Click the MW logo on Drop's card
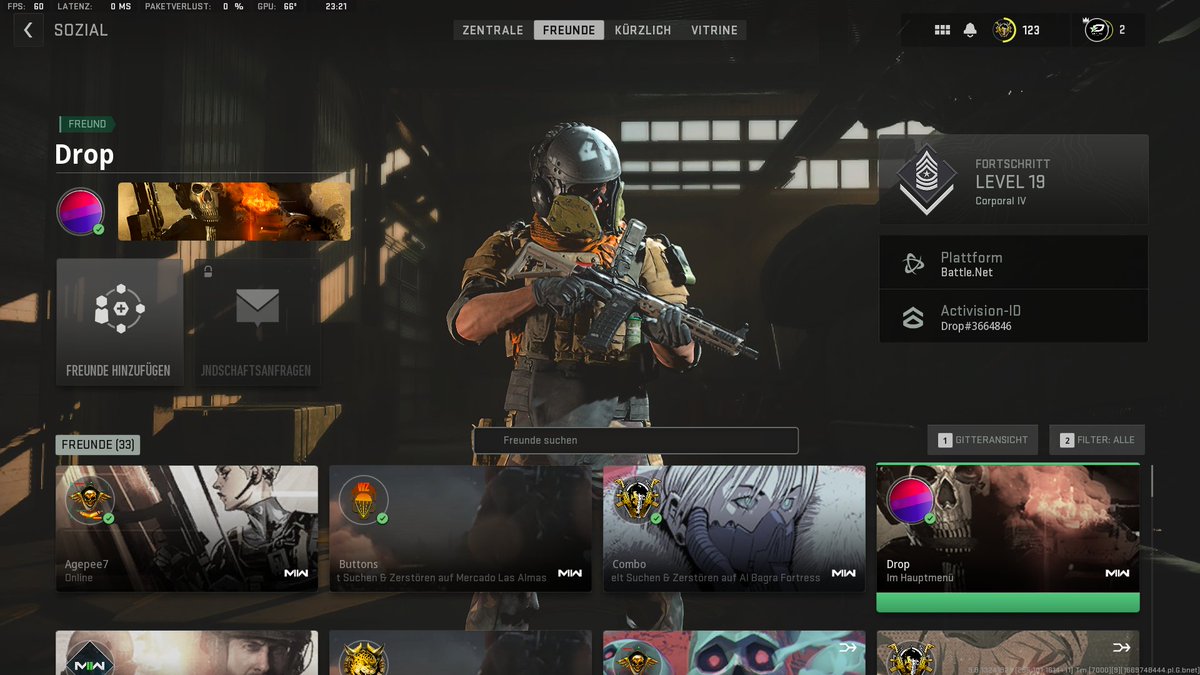The width and height of the screenshot is (1200, 675). click(1117, 573)
